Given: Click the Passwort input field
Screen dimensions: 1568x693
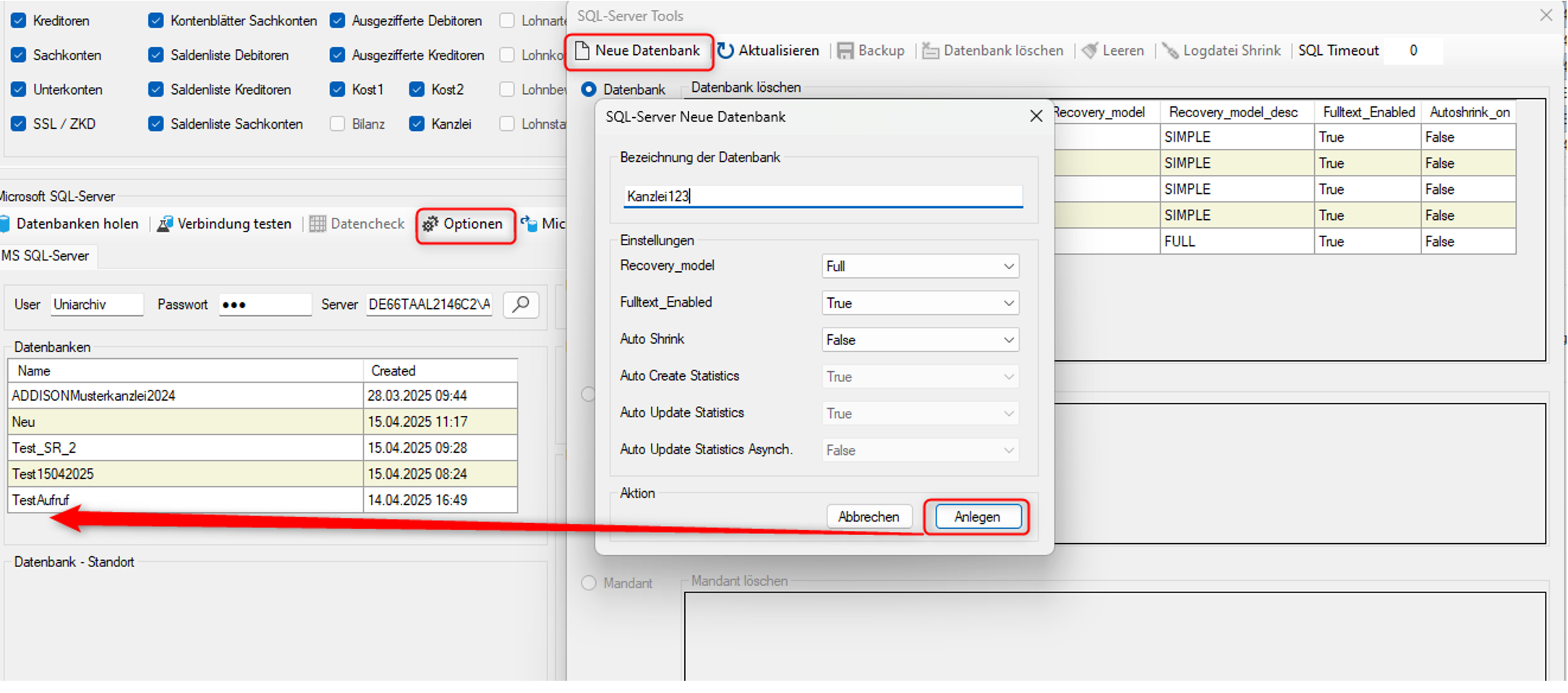Looking at the screenshot, I should coord(265,305).
